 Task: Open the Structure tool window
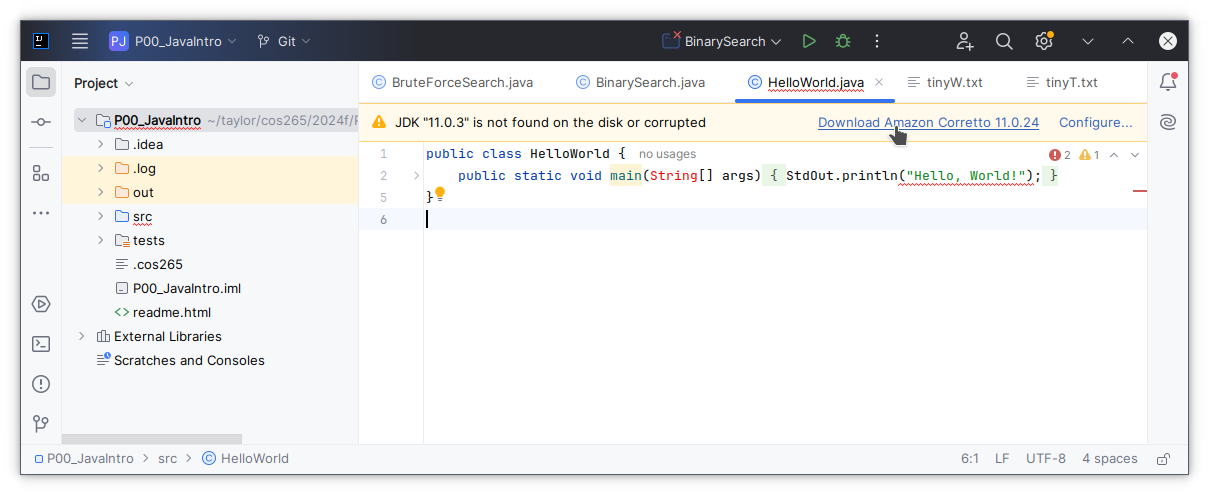click(x=41, y=173)
